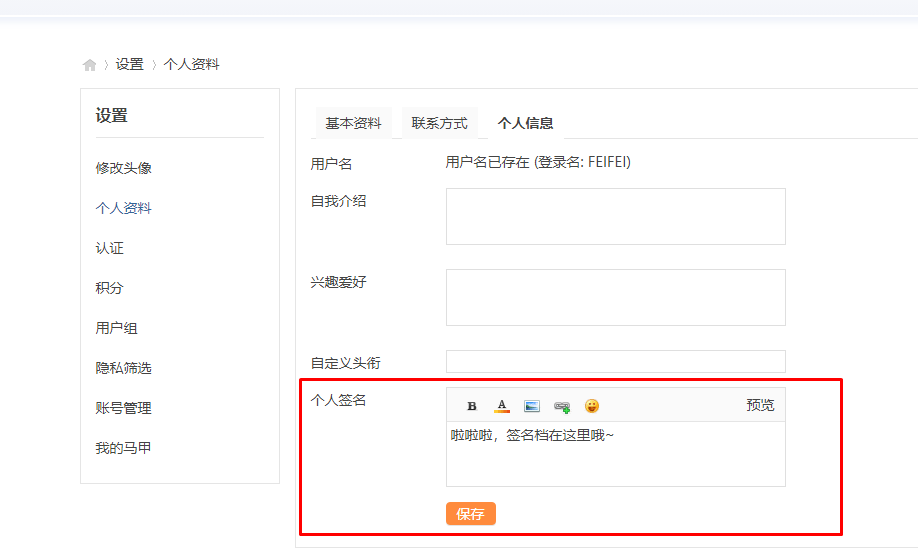Viewport: 918px width, 552px height.
Task: Click the 自我介绍 text area
Action: pos(615,216)
